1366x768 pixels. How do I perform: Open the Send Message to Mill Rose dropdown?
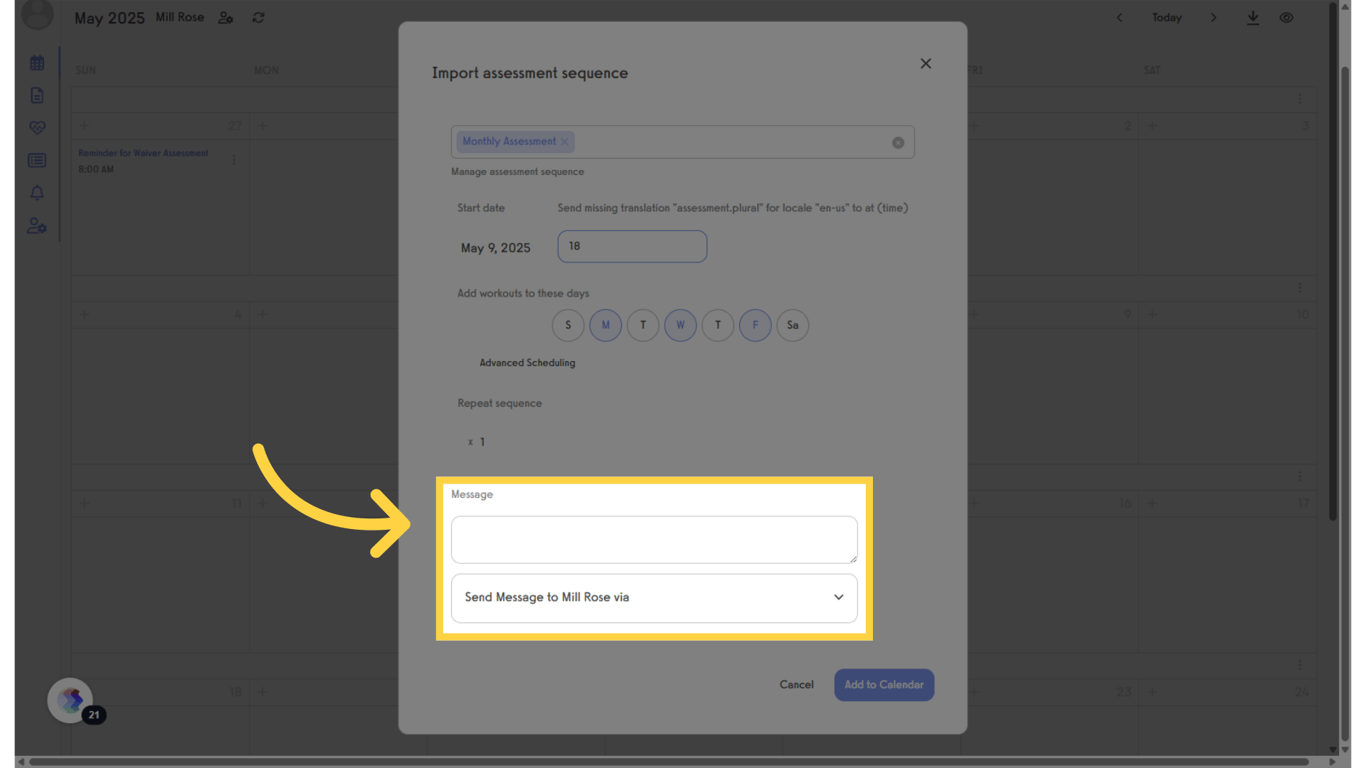coord(654,596)
